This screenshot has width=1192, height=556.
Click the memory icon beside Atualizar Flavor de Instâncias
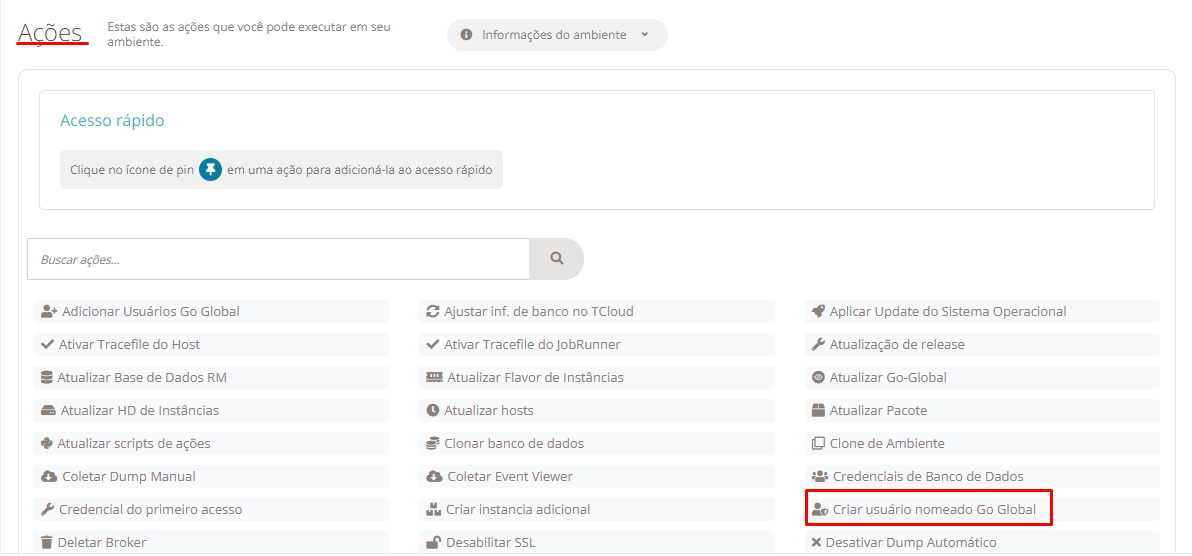click(434, 377)
